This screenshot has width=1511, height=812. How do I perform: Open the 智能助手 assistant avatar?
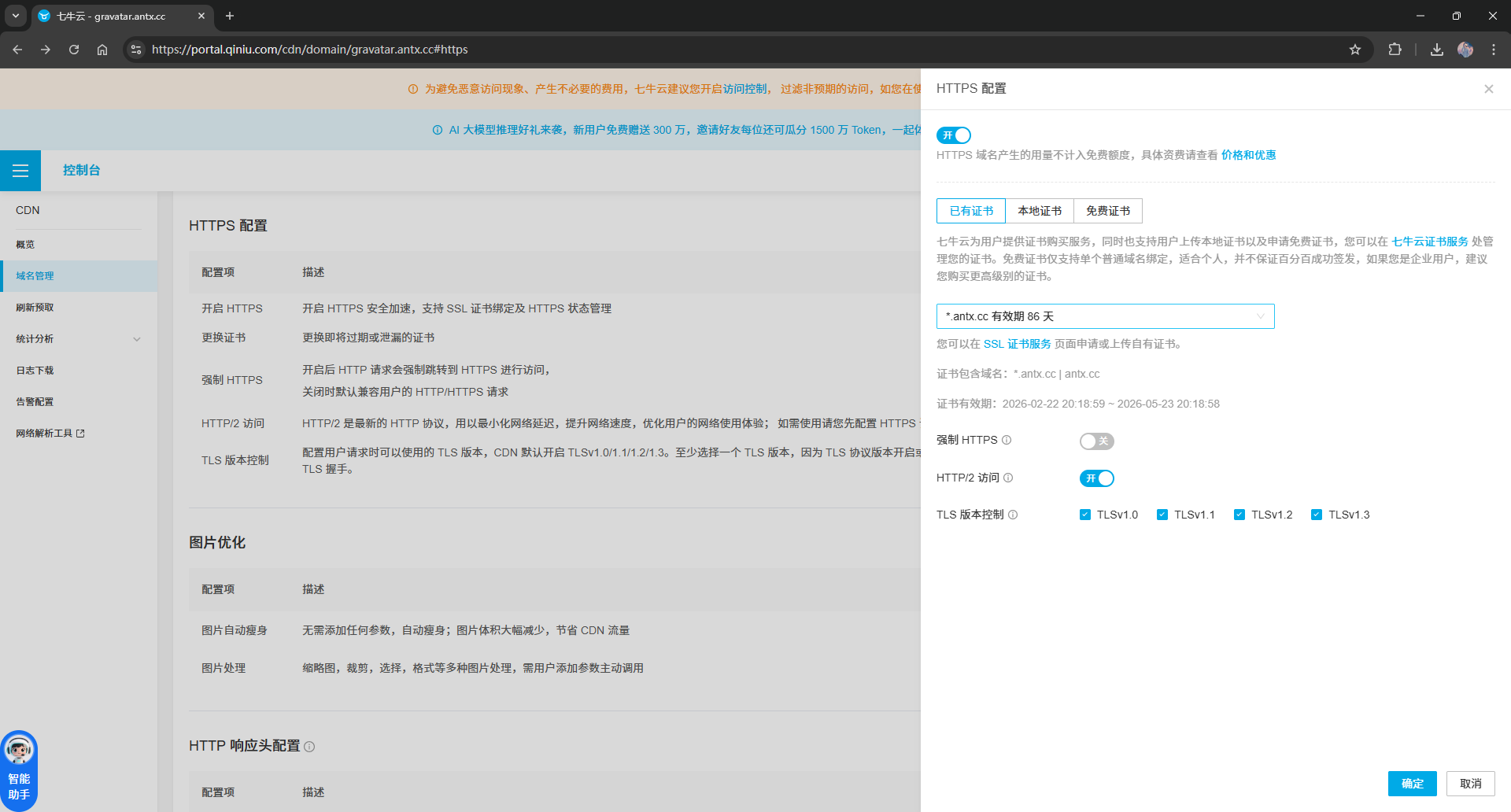coord(19,751)
